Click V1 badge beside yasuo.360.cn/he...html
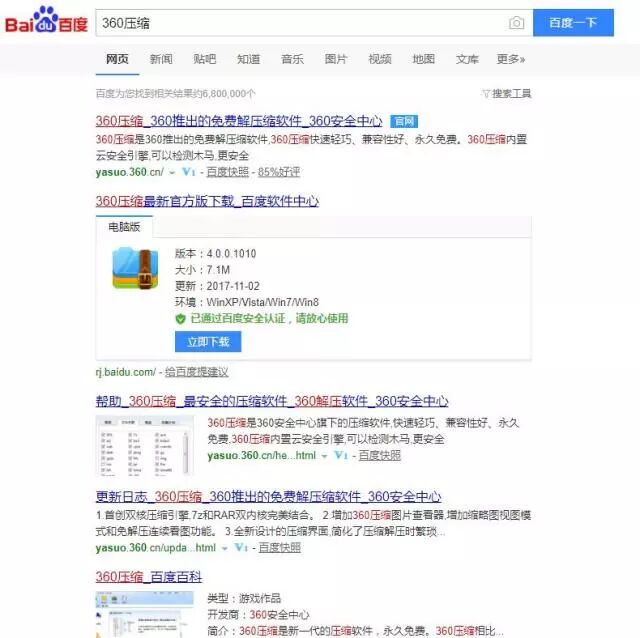Image resolution: width=640 pixels, height=638 pixels. pyautogui.click(x=341, y=455)
